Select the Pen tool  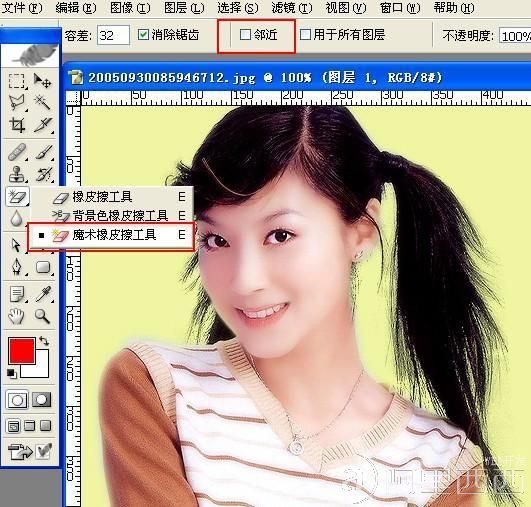(x=16, y=267)
